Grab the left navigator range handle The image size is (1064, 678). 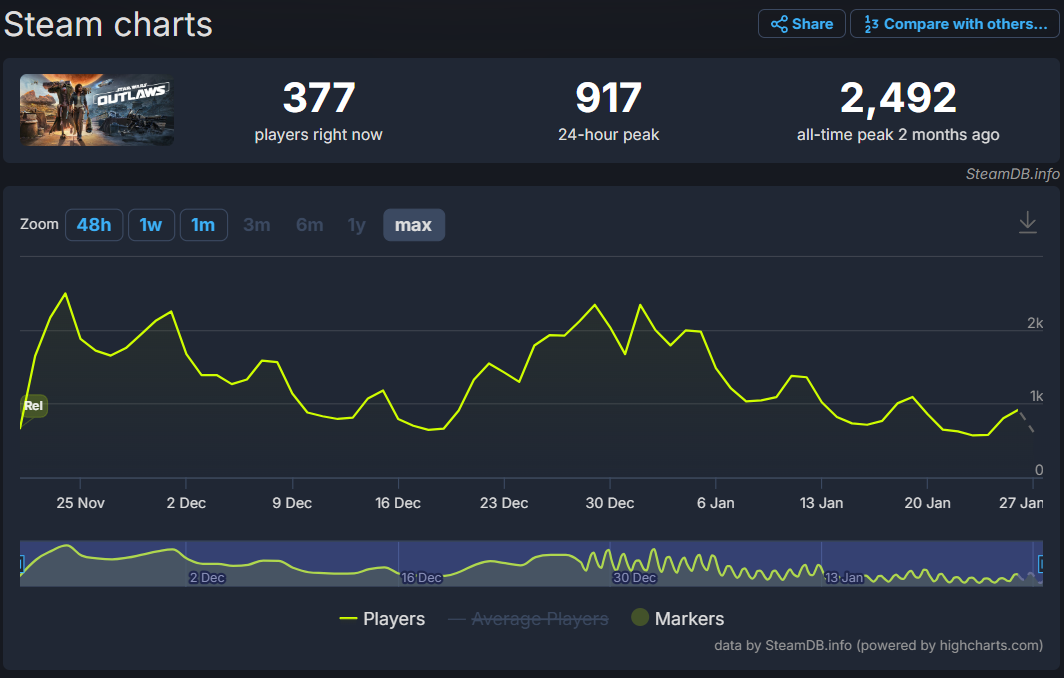pyautogui.click(x=22, y=563)
